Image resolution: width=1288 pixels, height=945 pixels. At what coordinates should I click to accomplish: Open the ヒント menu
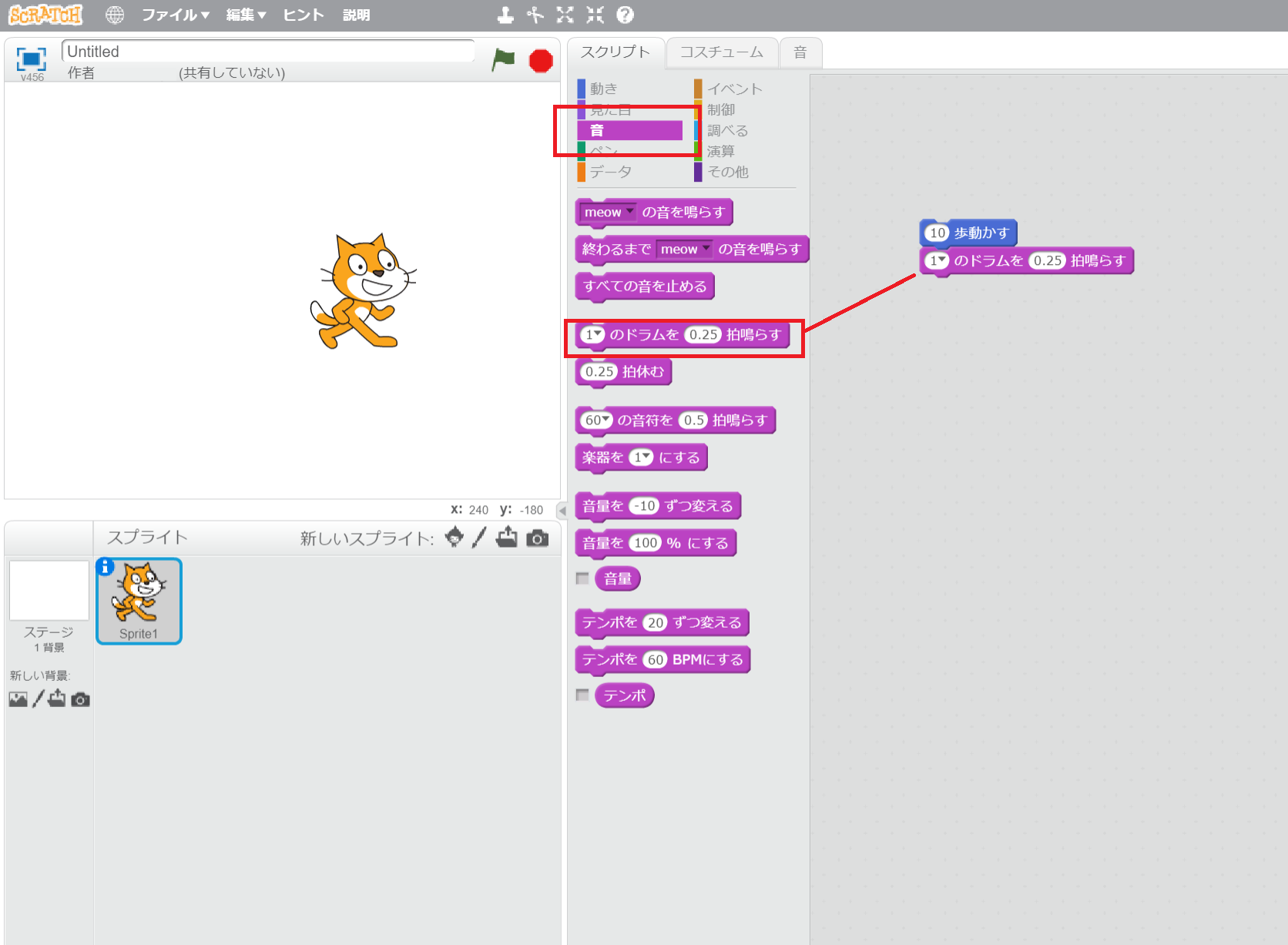[x=303, y=15]
